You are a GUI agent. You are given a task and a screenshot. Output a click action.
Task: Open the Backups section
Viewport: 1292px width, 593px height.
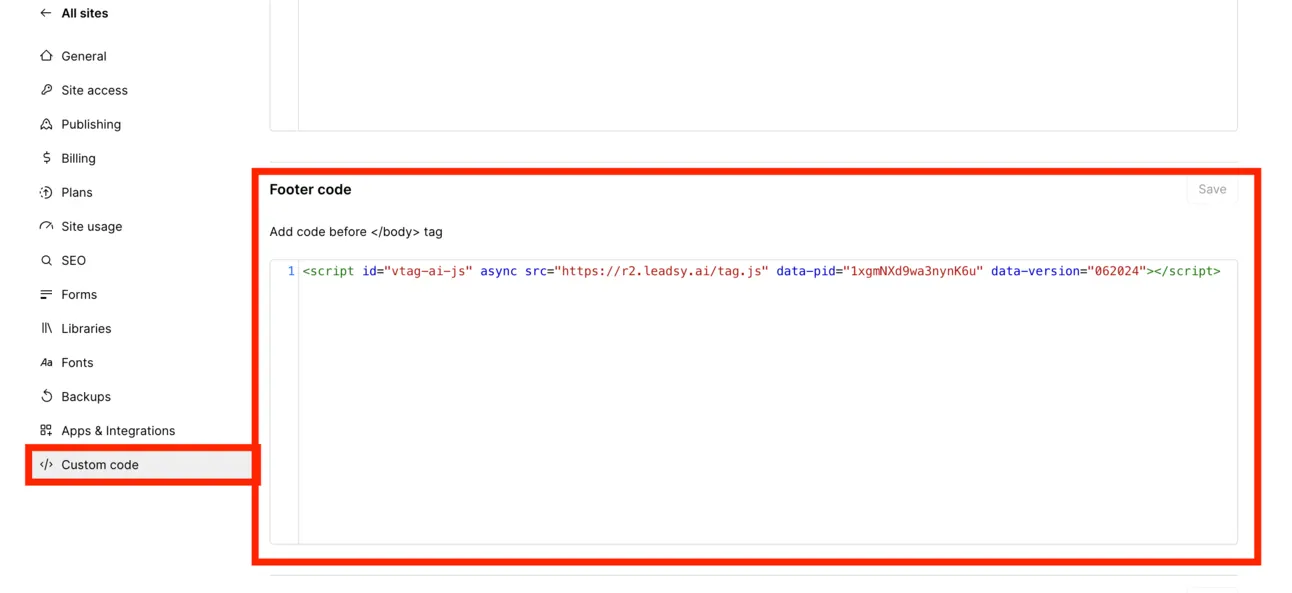(86, 396)
